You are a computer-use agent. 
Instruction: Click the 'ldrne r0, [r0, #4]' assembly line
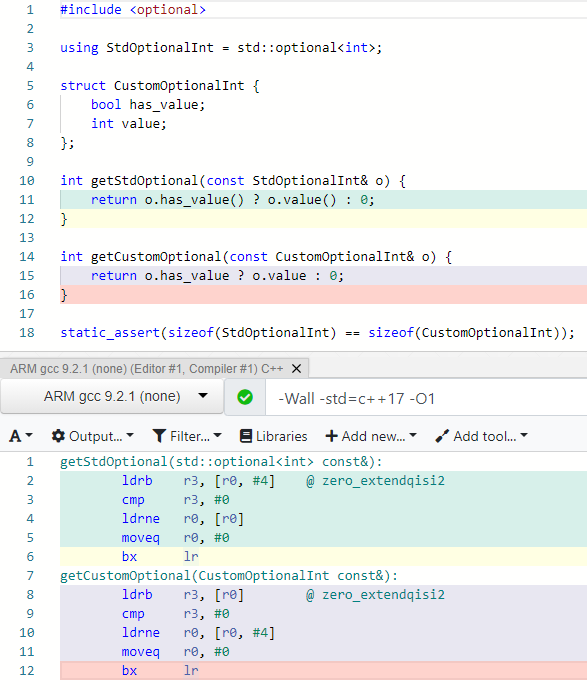click(198, 632)
